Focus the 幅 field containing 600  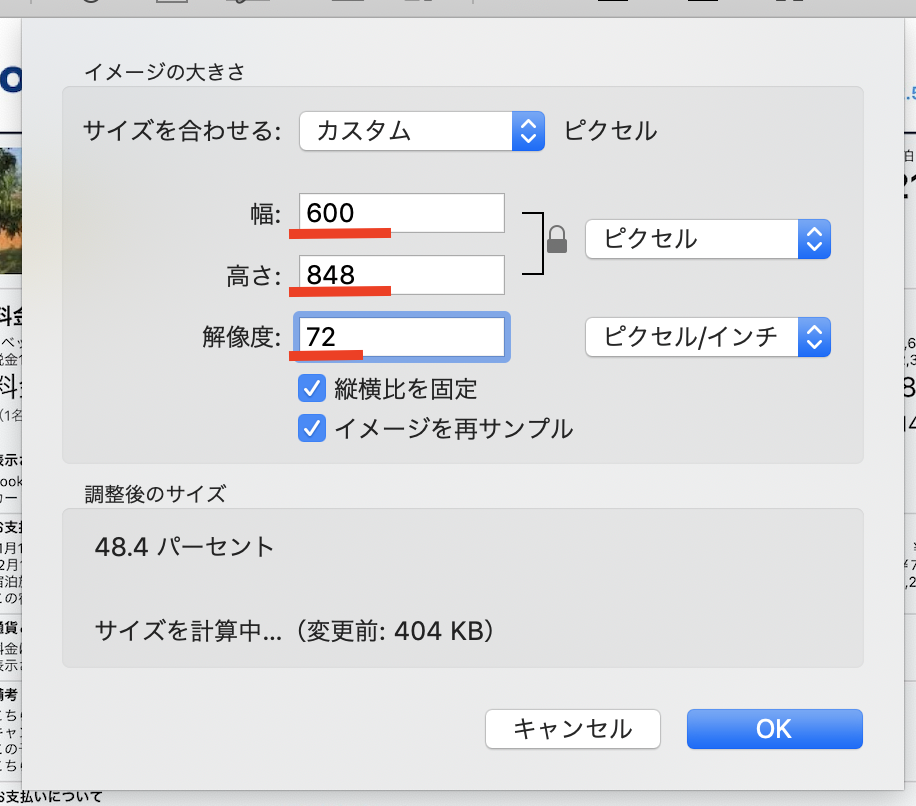402,213
